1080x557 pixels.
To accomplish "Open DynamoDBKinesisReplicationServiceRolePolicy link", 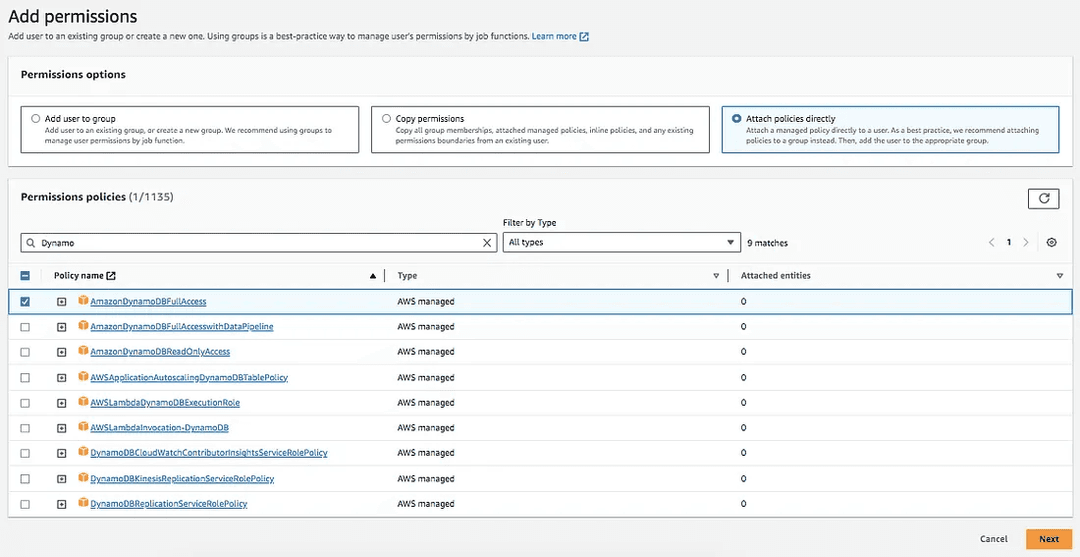I will coord(183,479).
